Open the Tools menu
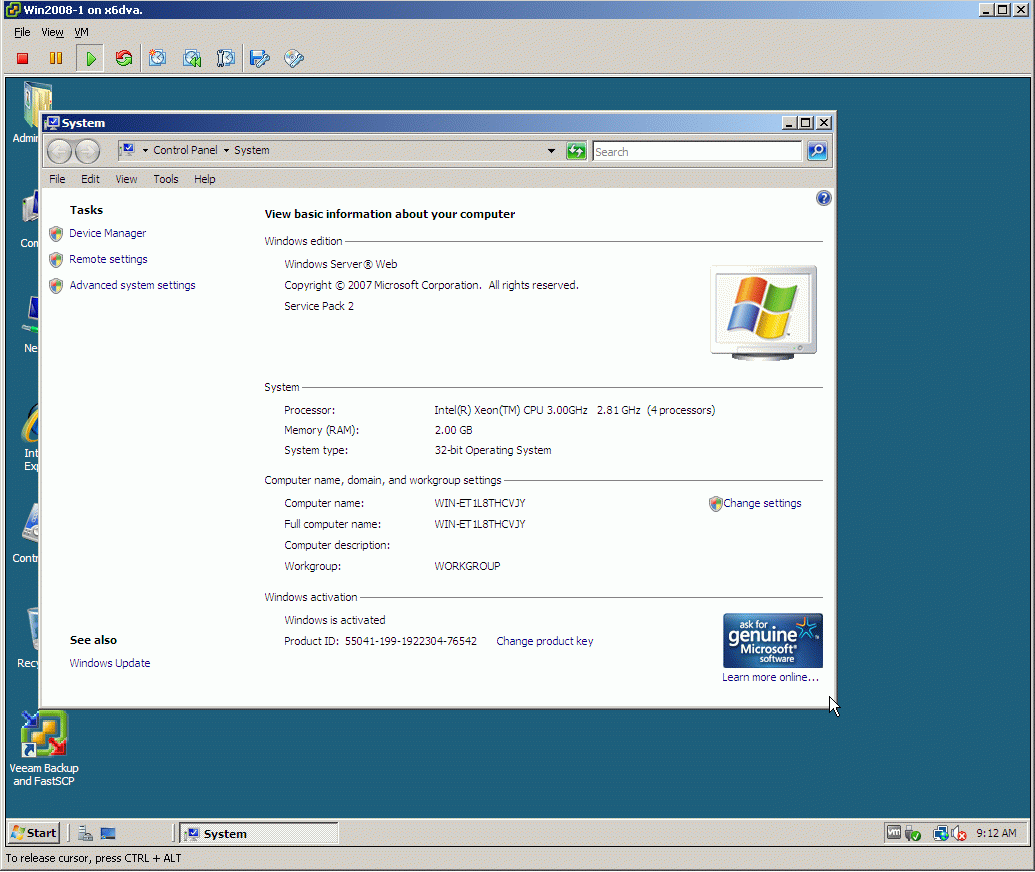 (x=166, y=179)
